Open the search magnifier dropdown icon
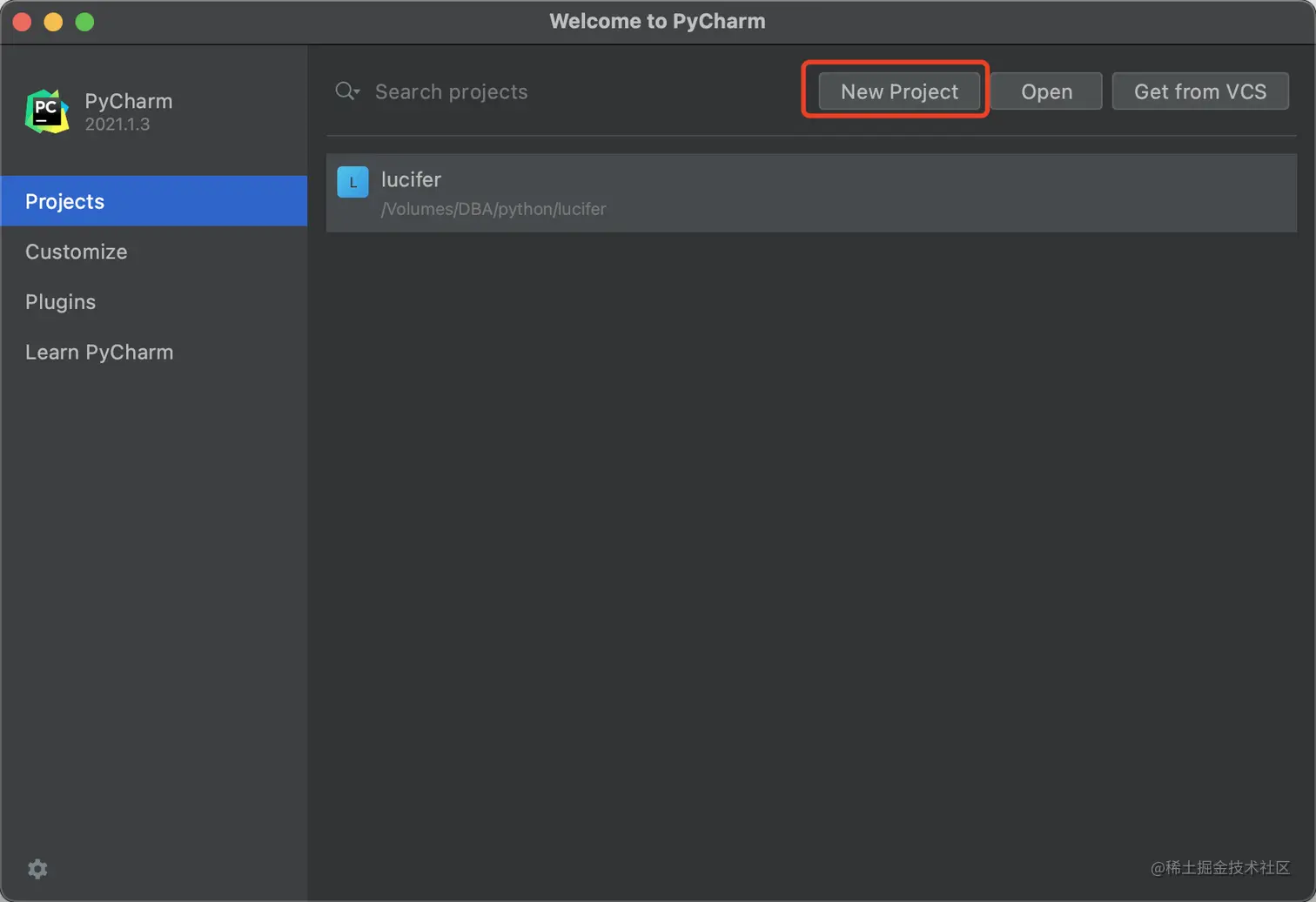 347,91
